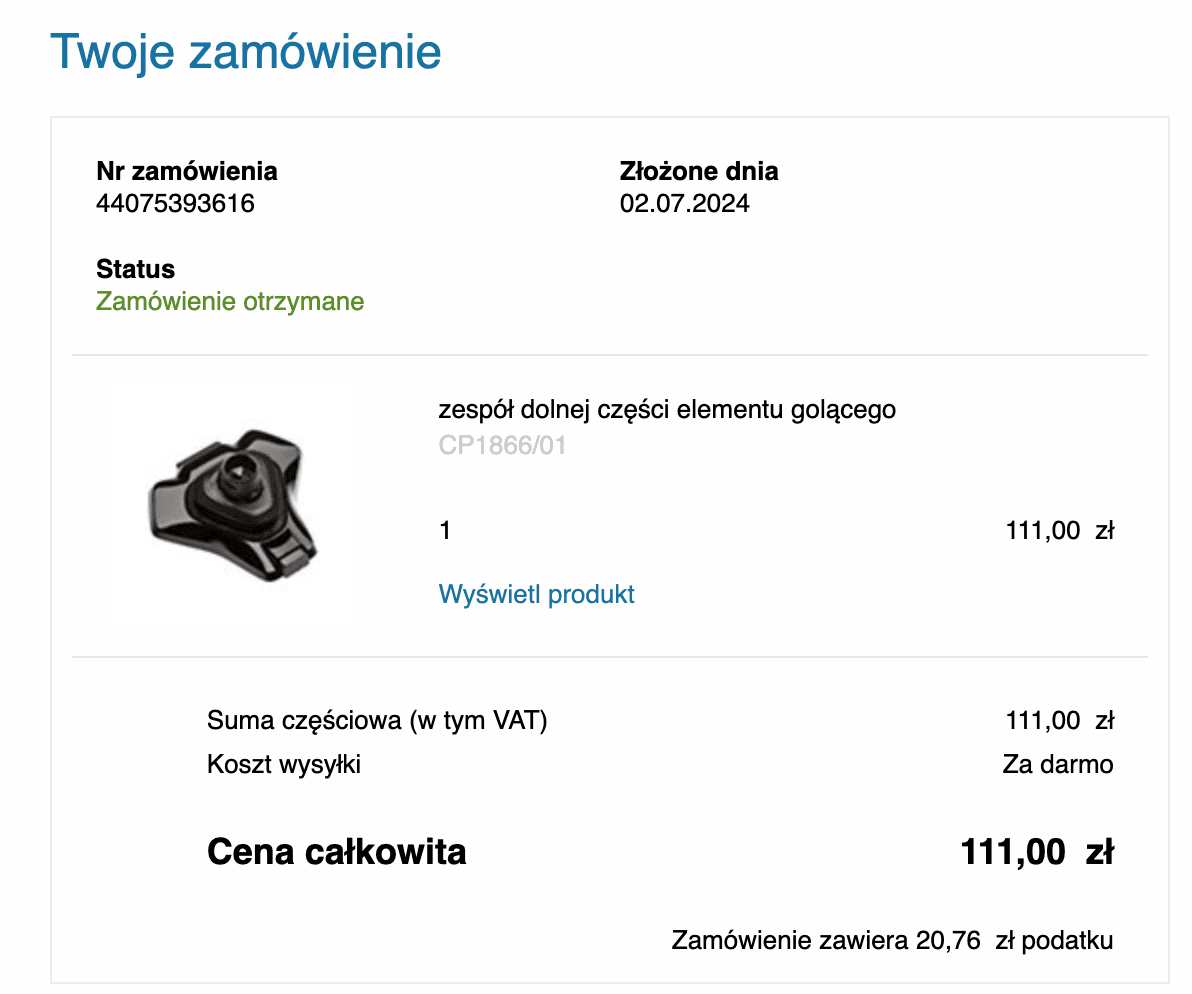Click the item price next to quantity
Screen dimensions: 1192x994
1060,530
